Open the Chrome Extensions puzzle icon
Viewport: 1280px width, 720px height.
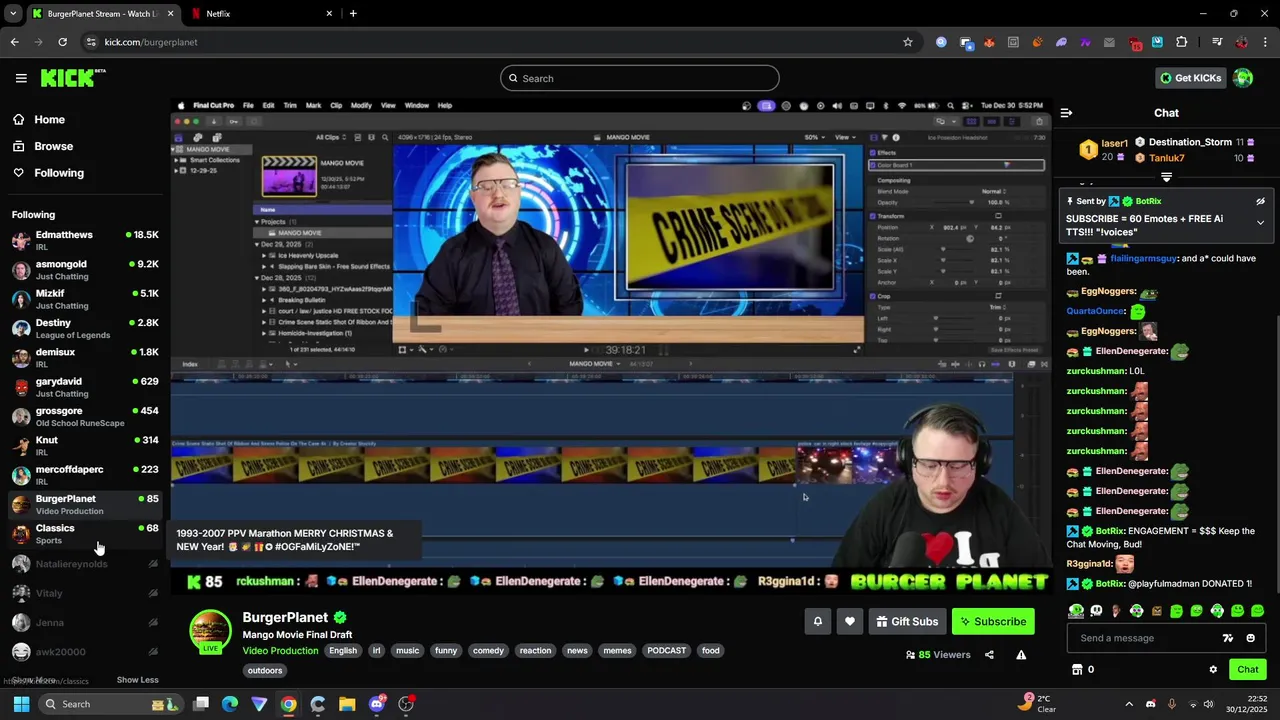tap(1182, 42)
